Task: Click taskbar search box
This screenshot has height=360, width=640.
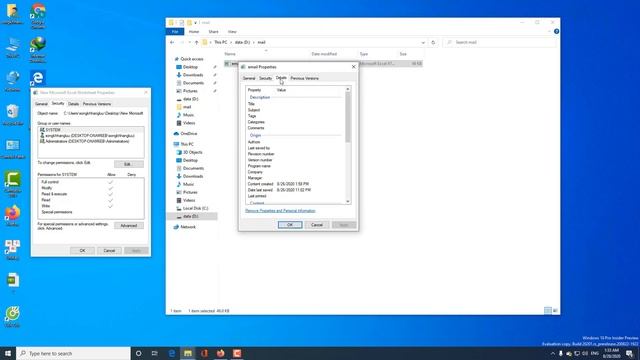Action: (73, 353)
